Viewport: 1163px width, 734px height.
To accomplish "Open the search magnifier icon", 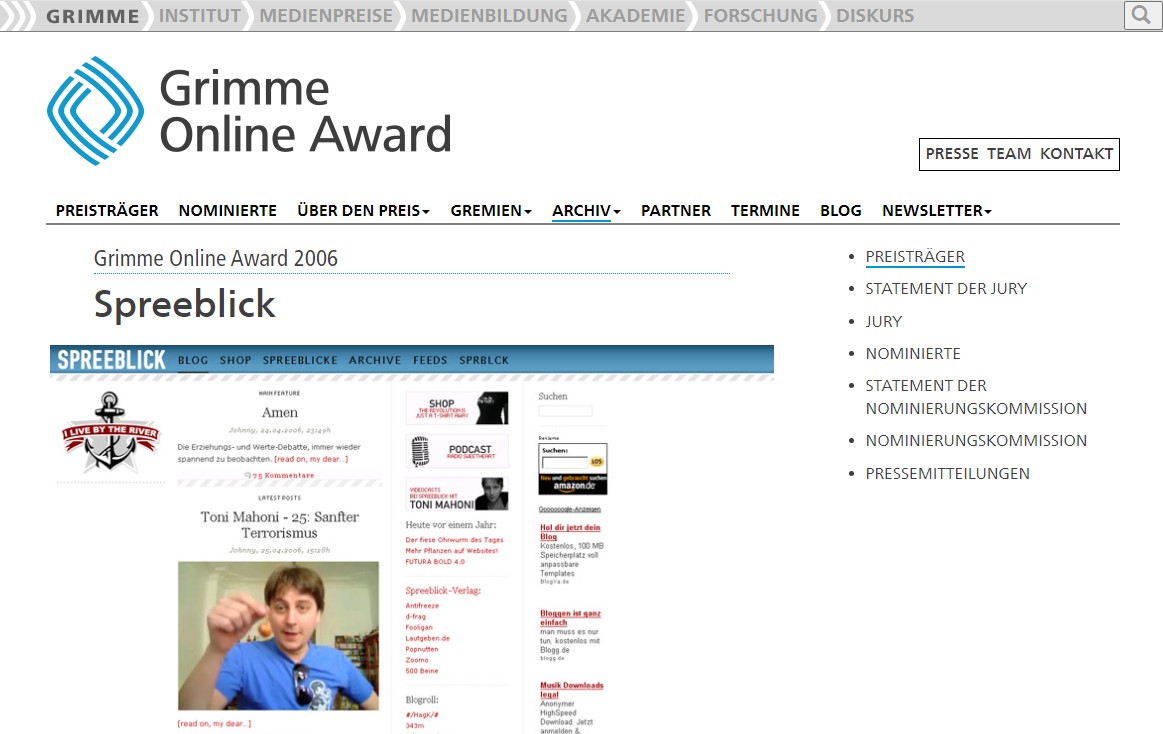I will click(x=1141, y=15).
